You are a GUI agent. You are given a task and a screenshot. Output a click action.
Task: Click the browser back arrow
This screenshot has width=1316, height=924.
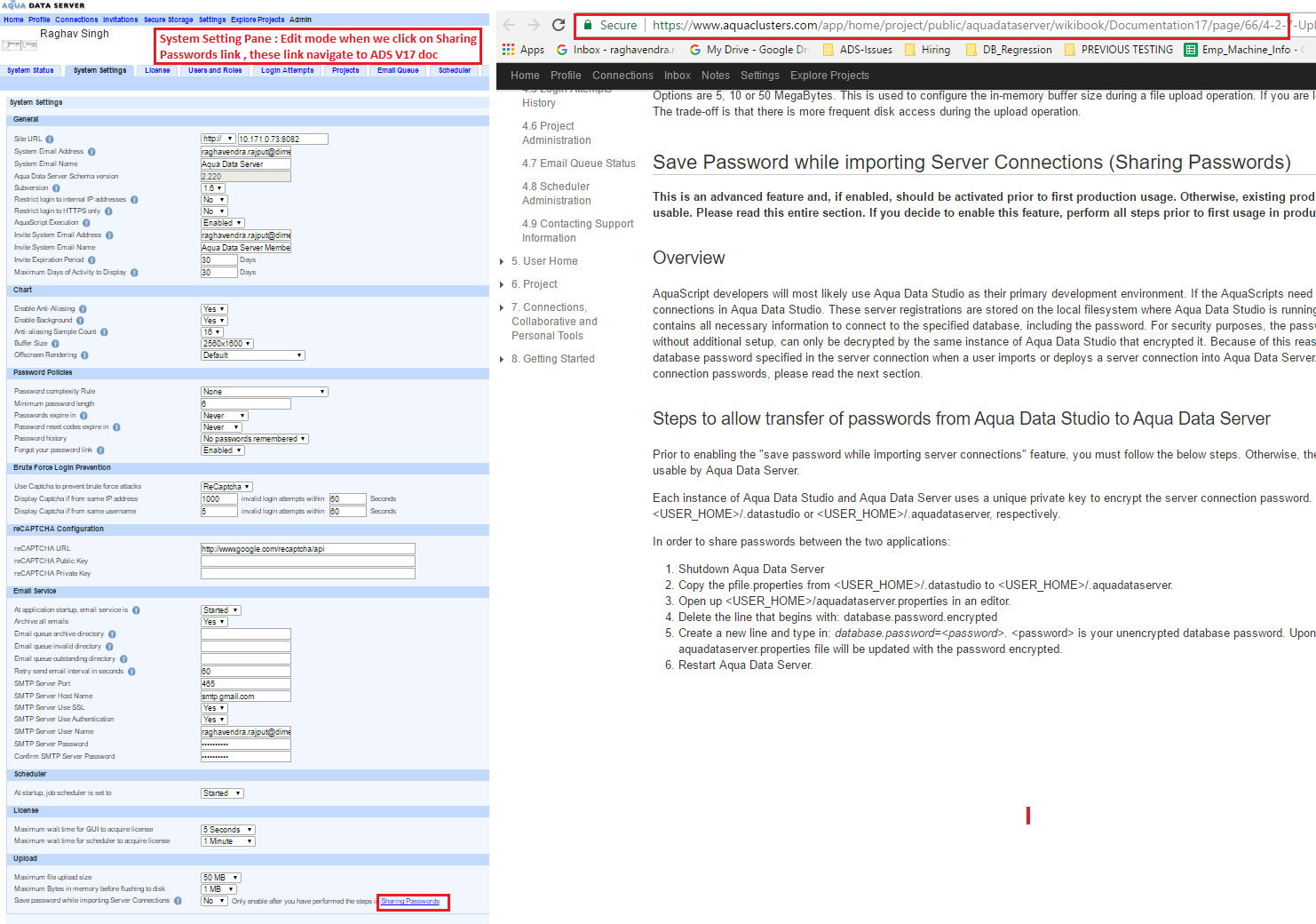click(509, 25)
